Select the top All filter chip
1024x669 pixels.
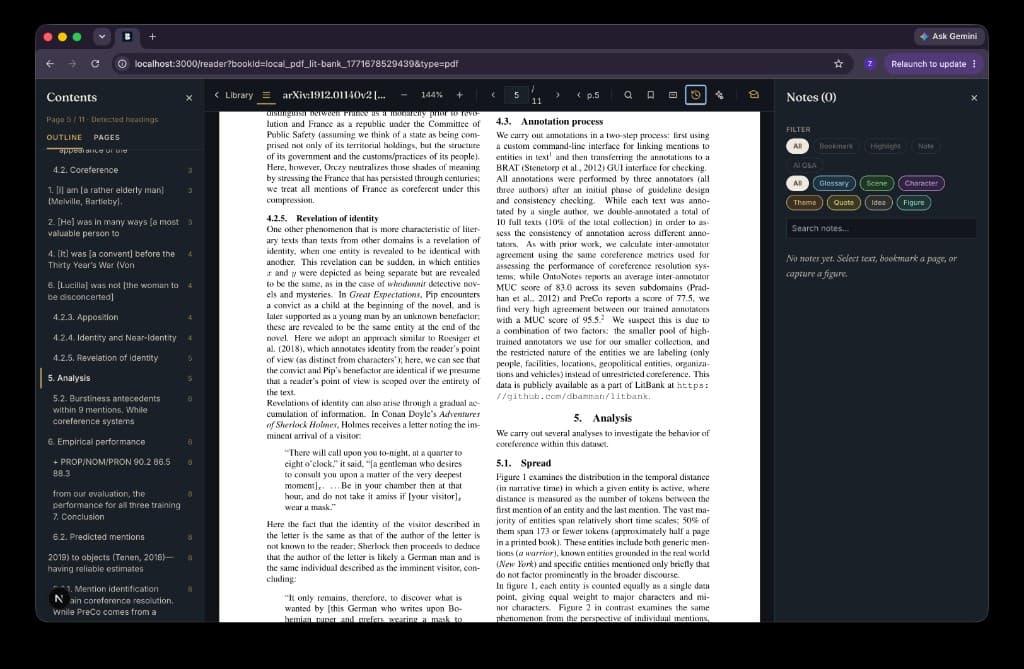797,146
